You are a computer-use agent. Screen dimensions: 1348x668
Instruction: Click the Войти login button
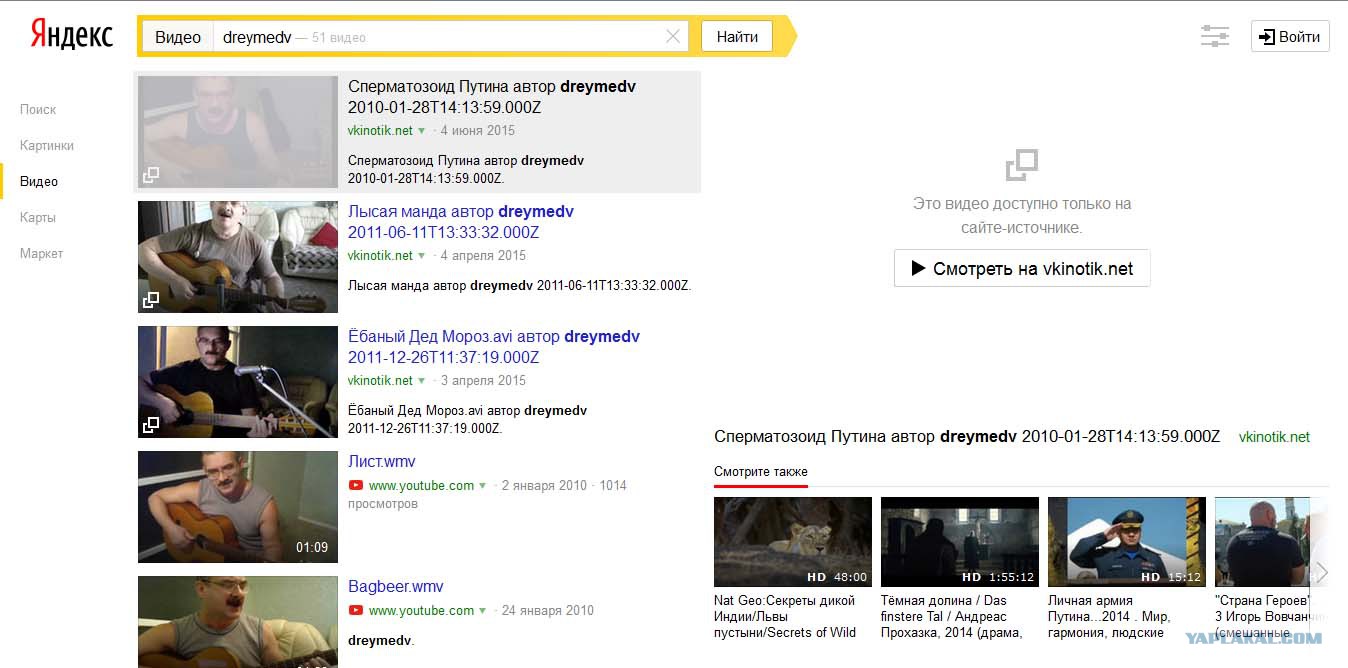(1290, 37)
